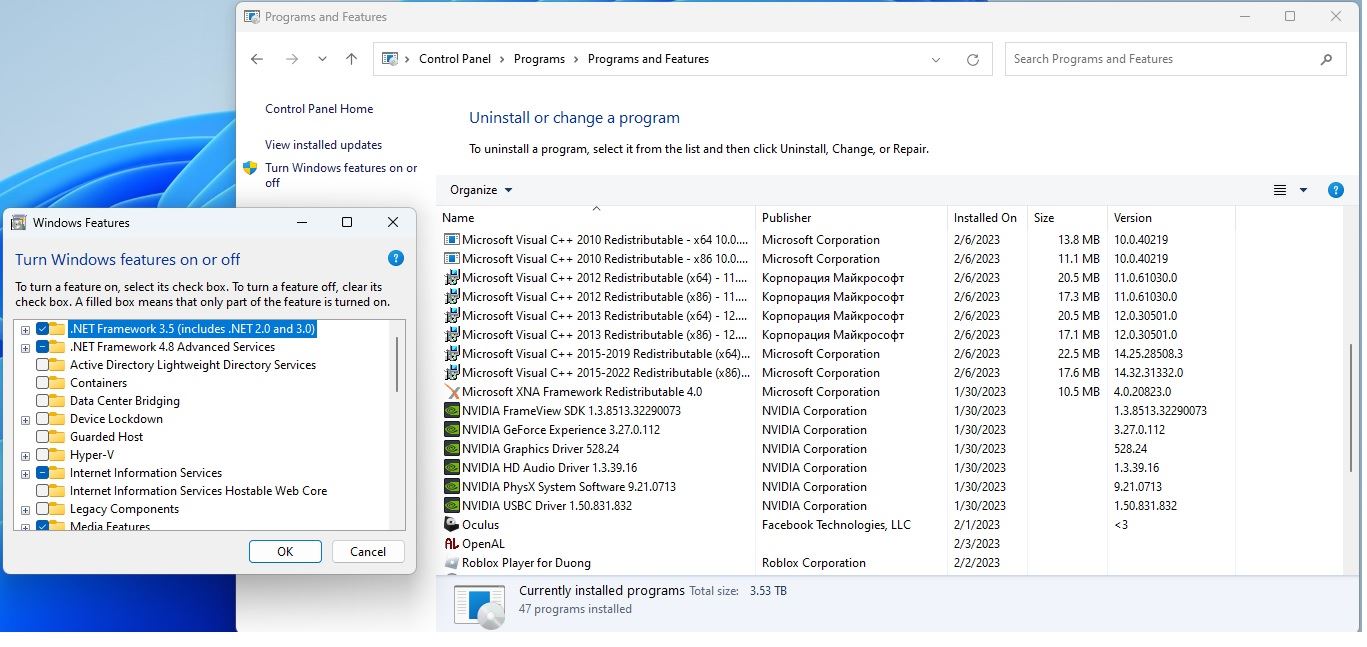
Task: Click the Microsoft XNA Framework icon
Action: coord(452,392)
